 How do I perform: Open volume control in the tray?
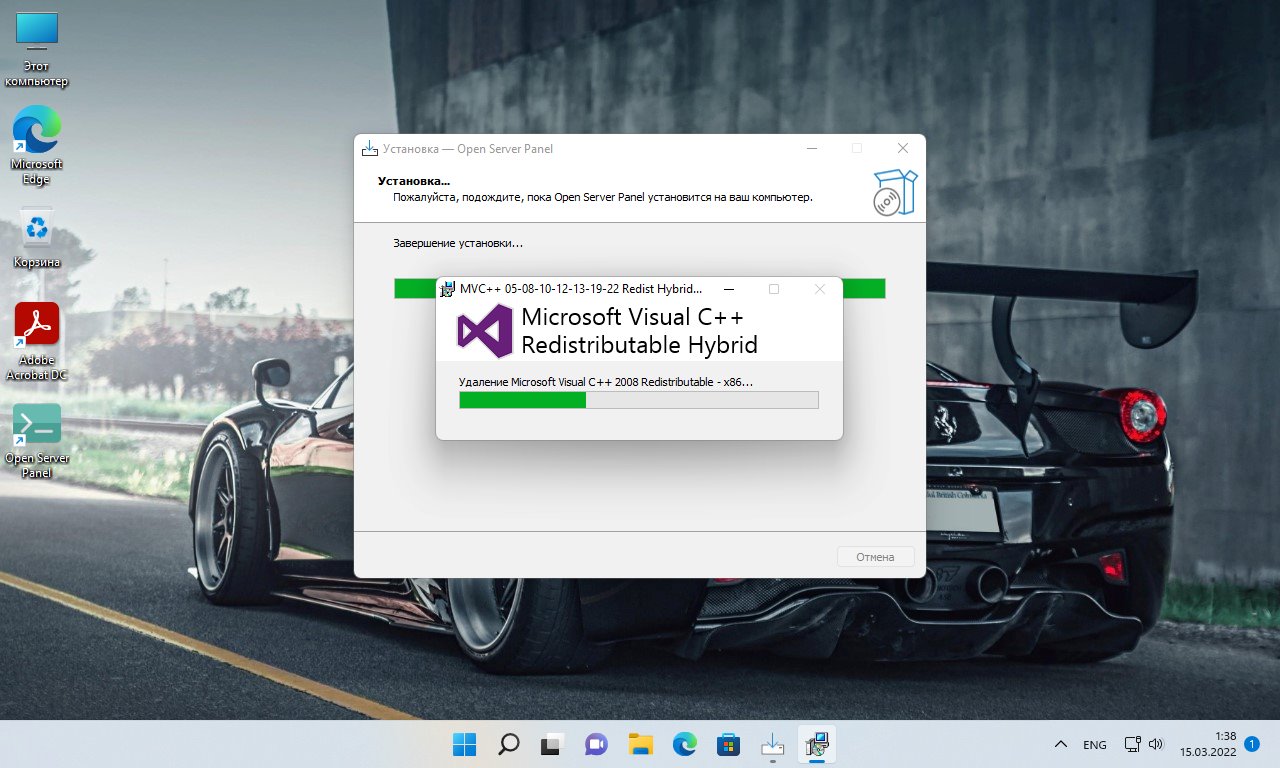click(1156, 744)
